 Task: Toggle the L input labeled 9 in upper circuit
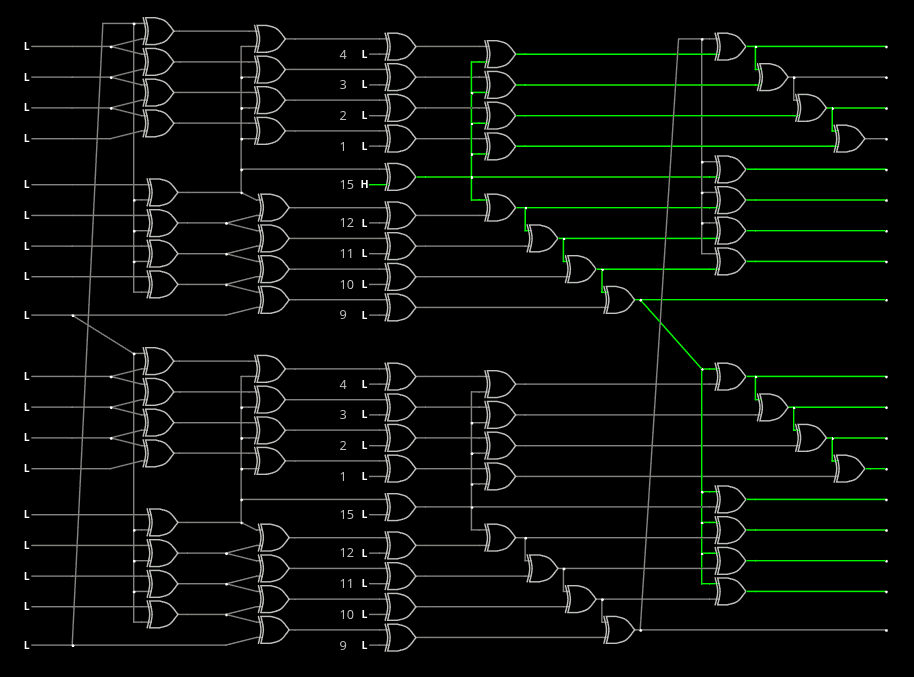(x=364, y=315)
